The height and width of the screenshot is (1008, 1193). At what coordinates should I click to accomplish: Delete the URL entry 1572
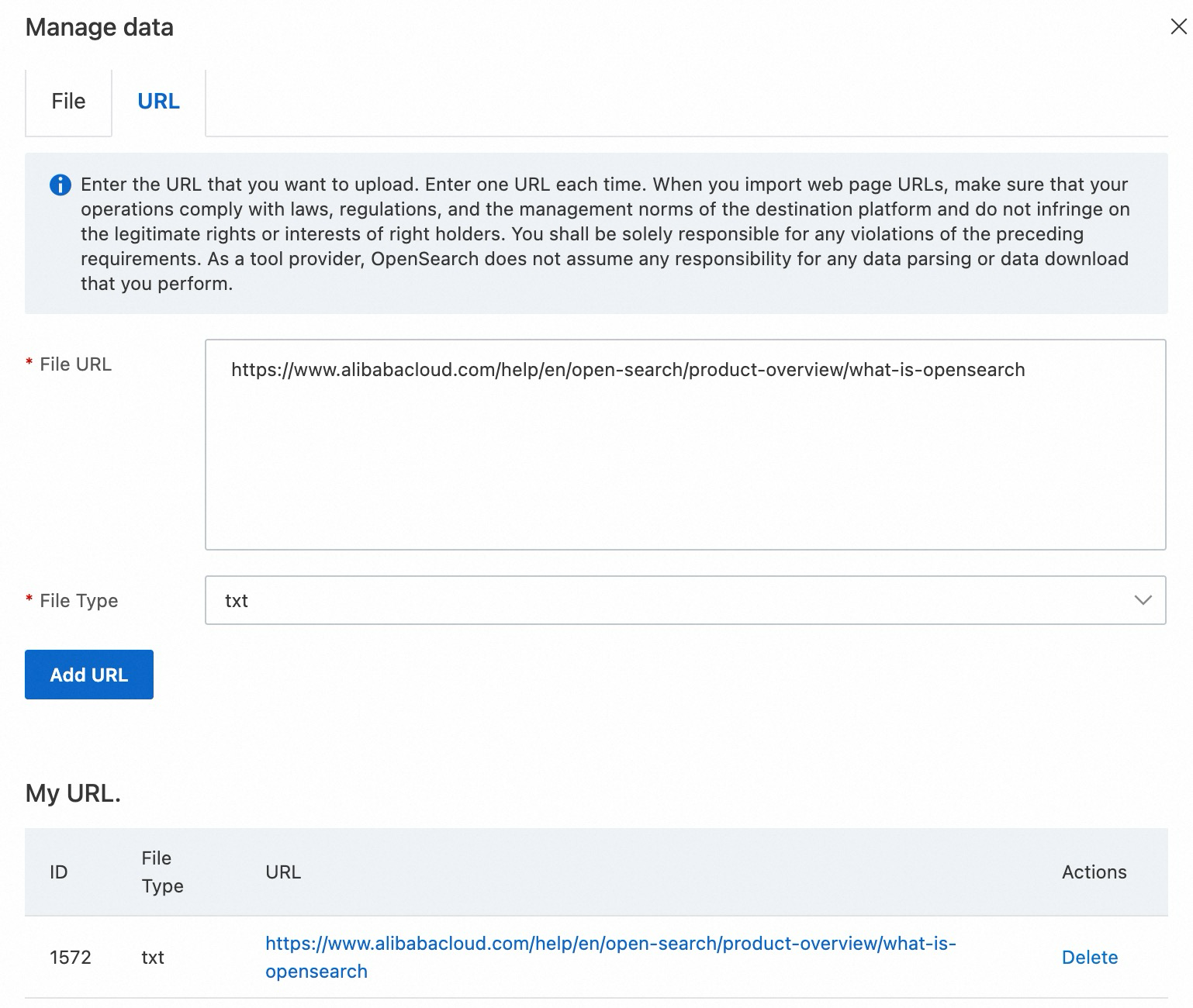coord(1089,958)
